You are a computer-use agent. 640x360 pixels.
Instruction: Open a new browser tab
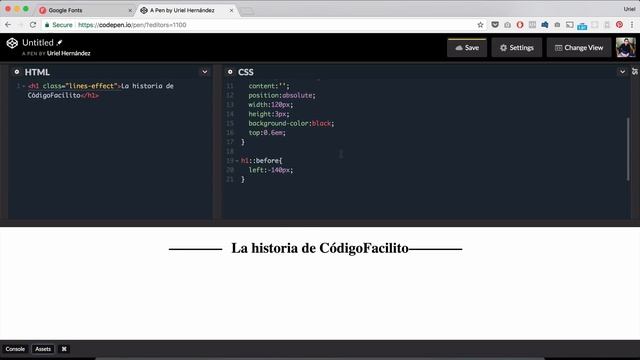[247, 11]
